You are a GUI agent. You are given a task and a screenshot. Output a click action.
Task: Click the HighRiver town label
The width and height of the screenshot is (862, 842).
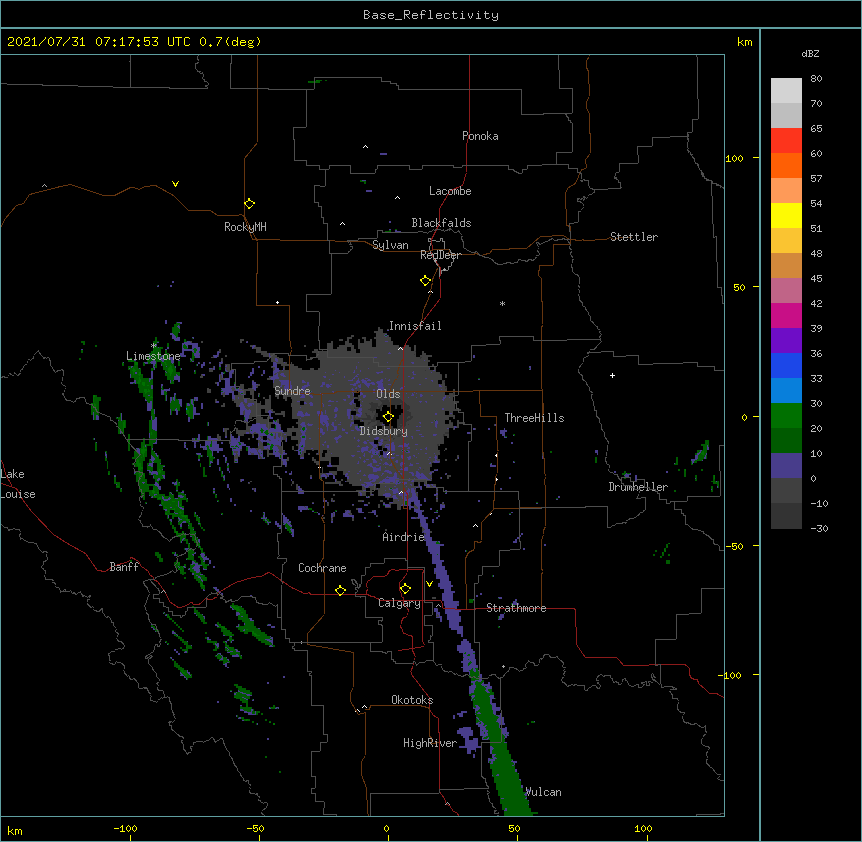[430, 743]
